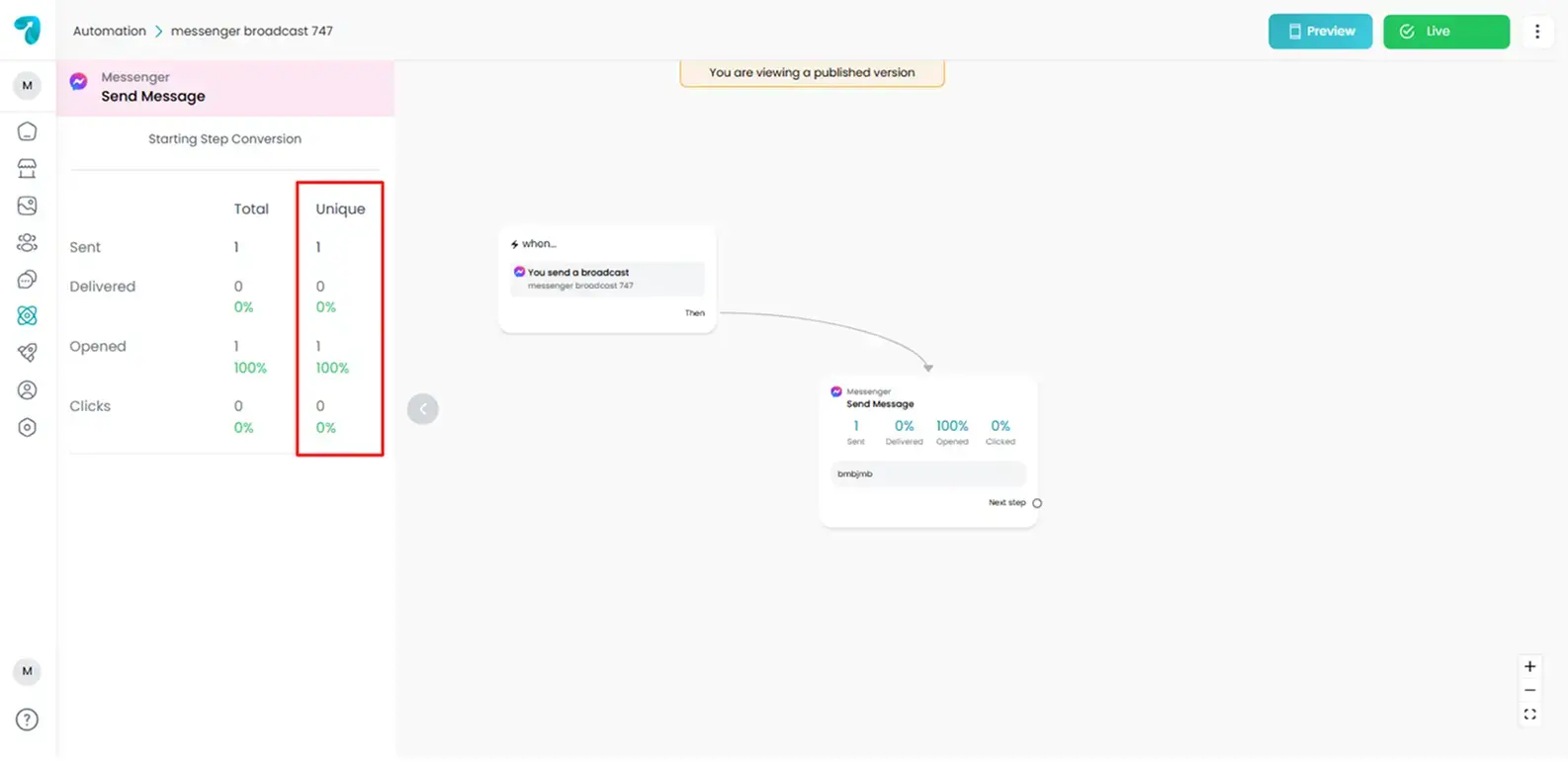
Task: Open the image gallery icon in the sidebar
Action: [28, 206]
